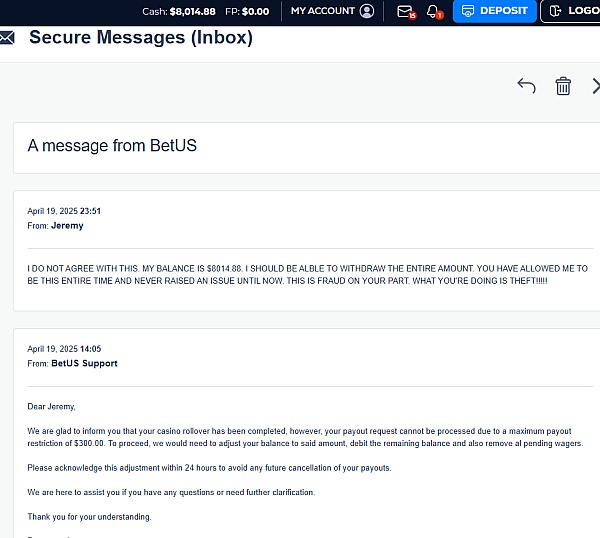Open the messages envelope icon with badge

[406, 11]
